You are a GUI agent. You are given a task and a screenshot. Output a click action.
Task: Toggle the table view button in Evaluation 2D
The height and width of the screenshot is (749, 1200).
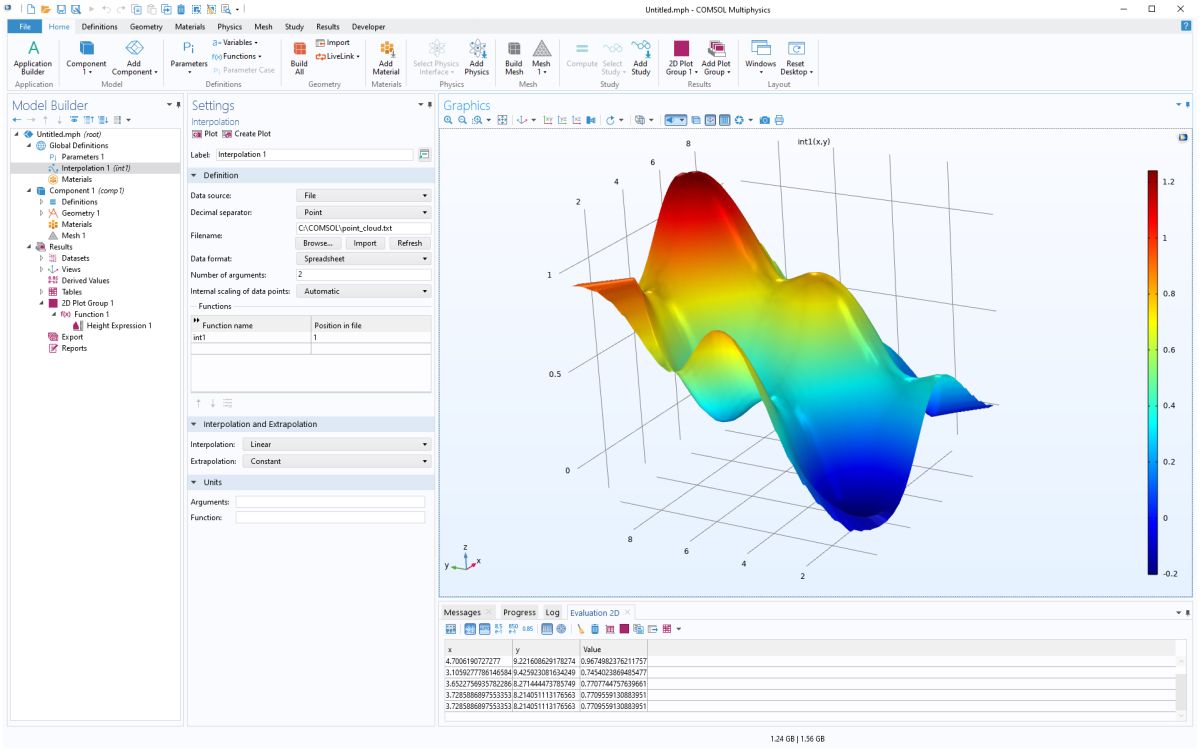pos(547,628)
